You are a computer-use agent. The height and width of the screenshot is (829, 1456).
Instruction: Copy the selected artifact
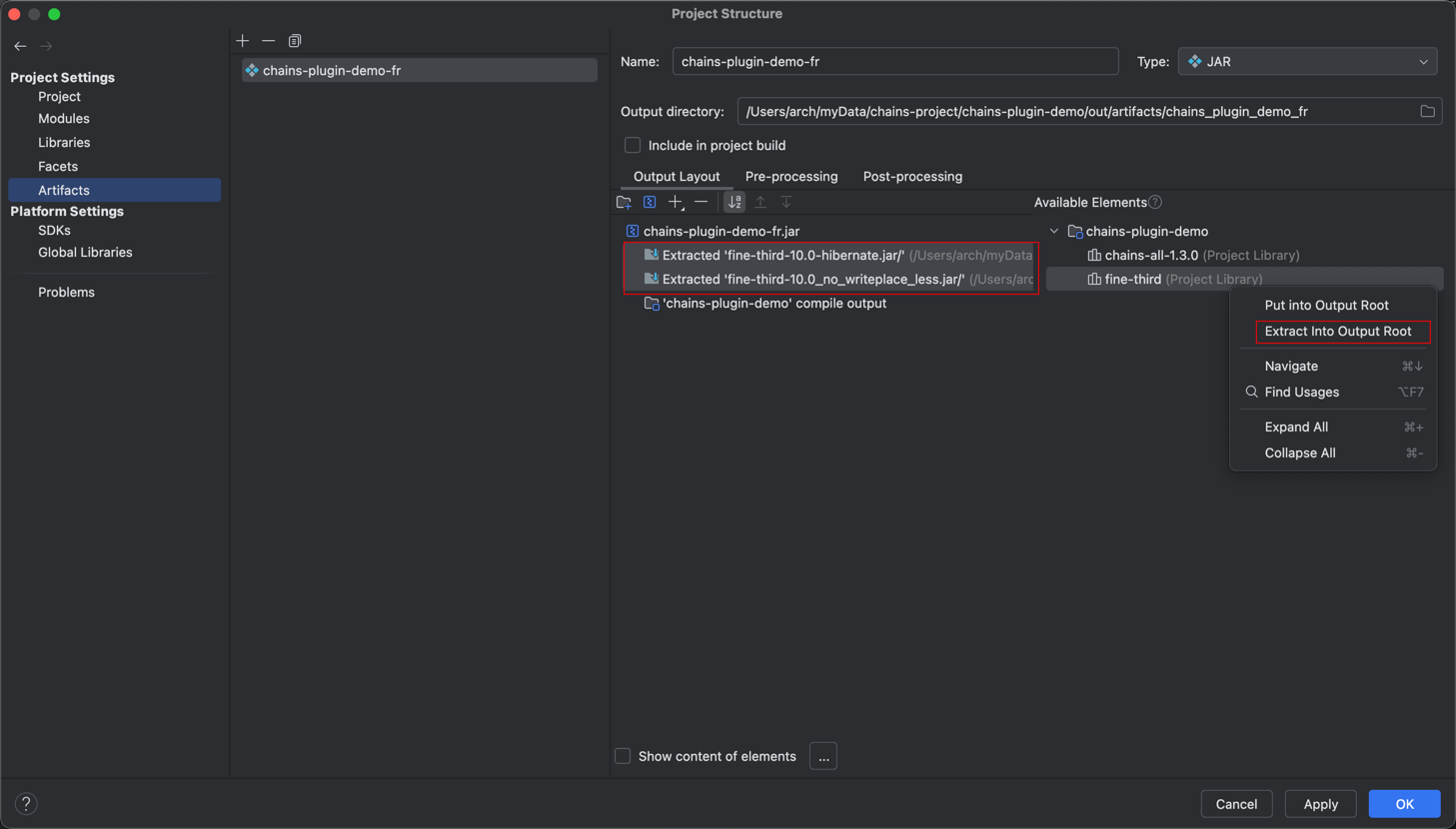295,41
